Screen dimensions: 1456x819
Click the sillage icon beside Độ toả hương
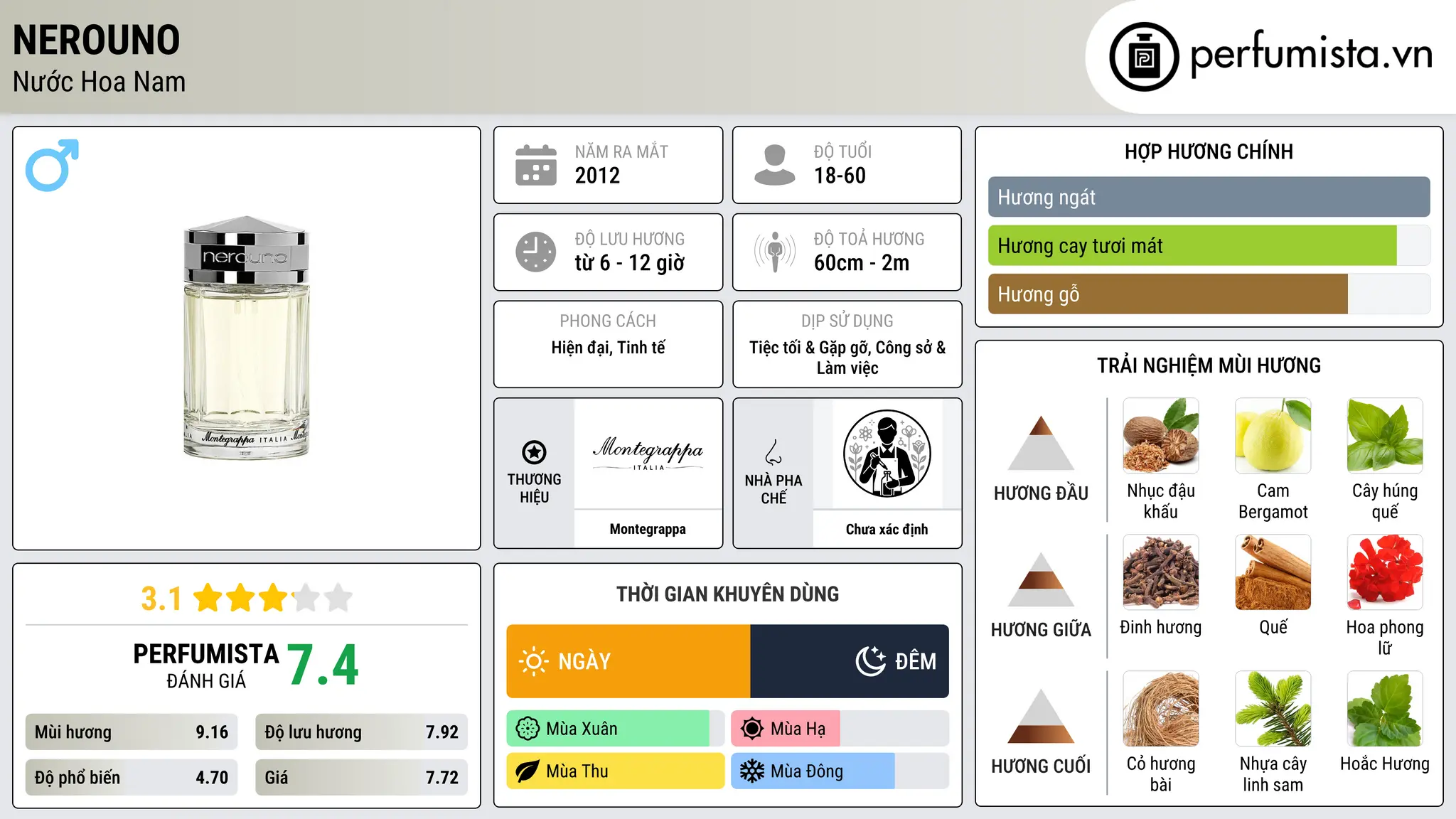click(x=774, y=252)
